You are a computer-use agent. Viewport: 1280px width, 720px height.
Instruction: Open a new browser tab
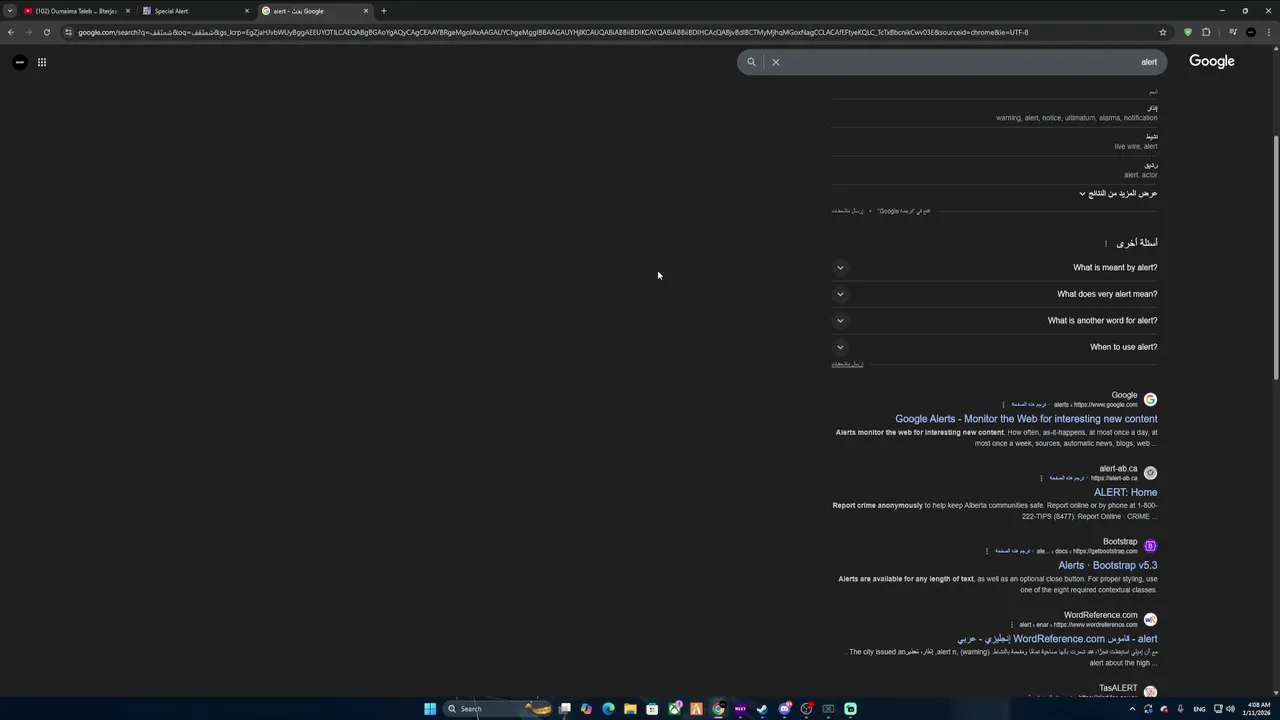click(383, 11)
